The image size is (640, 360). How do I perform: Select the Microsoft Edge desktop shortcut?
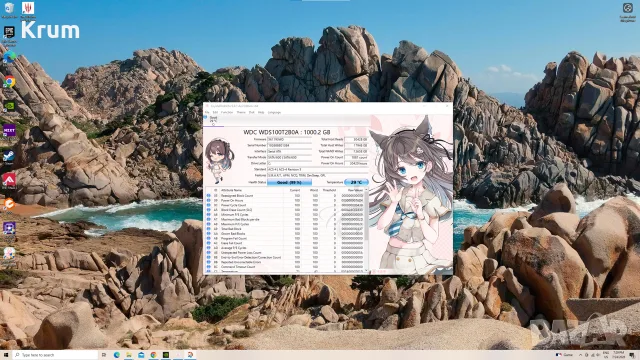point(9,57)
